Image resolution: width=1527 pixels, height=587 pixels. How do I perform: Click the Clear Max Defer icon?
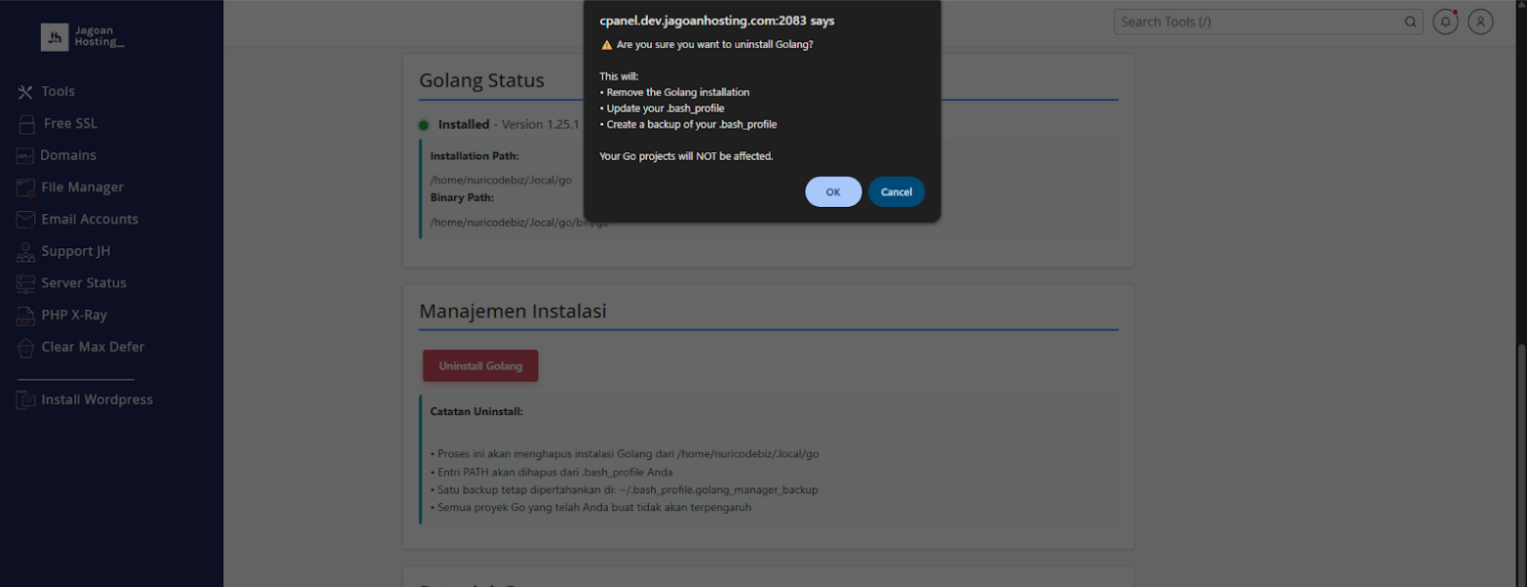[25, 348]
